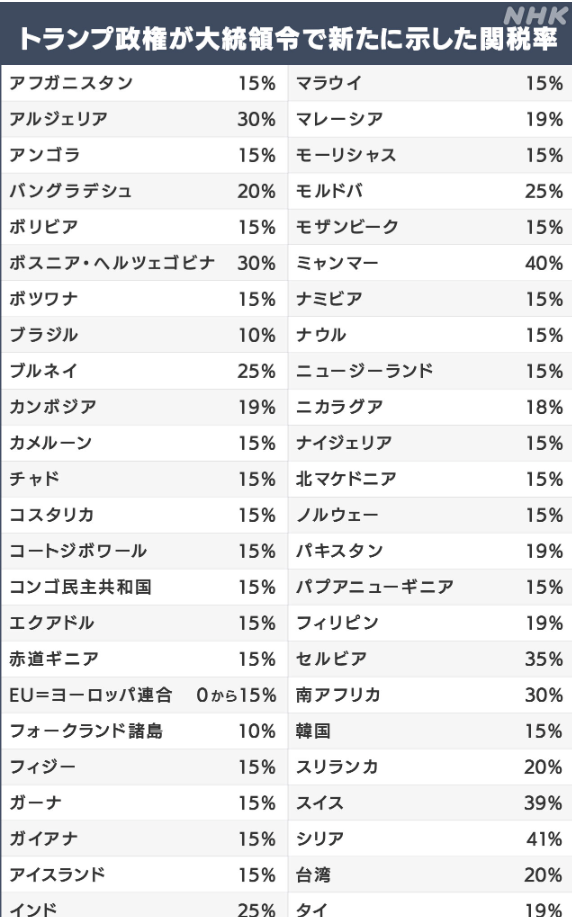Select the モルドバ 25% row

point(430,191)
